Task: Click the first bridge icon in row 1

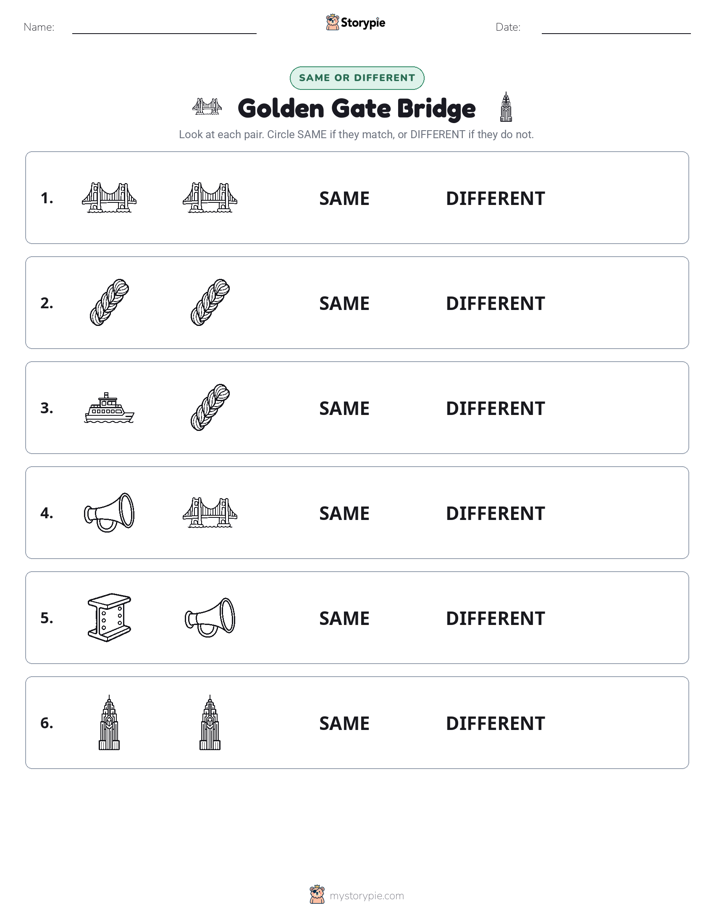Action: (109, 197)
